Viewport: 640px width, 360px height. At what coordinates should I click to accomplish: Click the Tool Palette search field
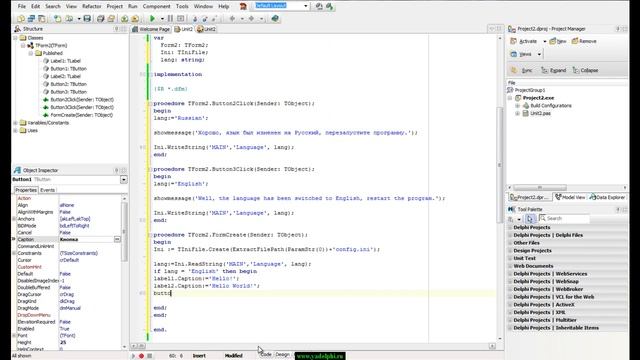pos(565,219)
